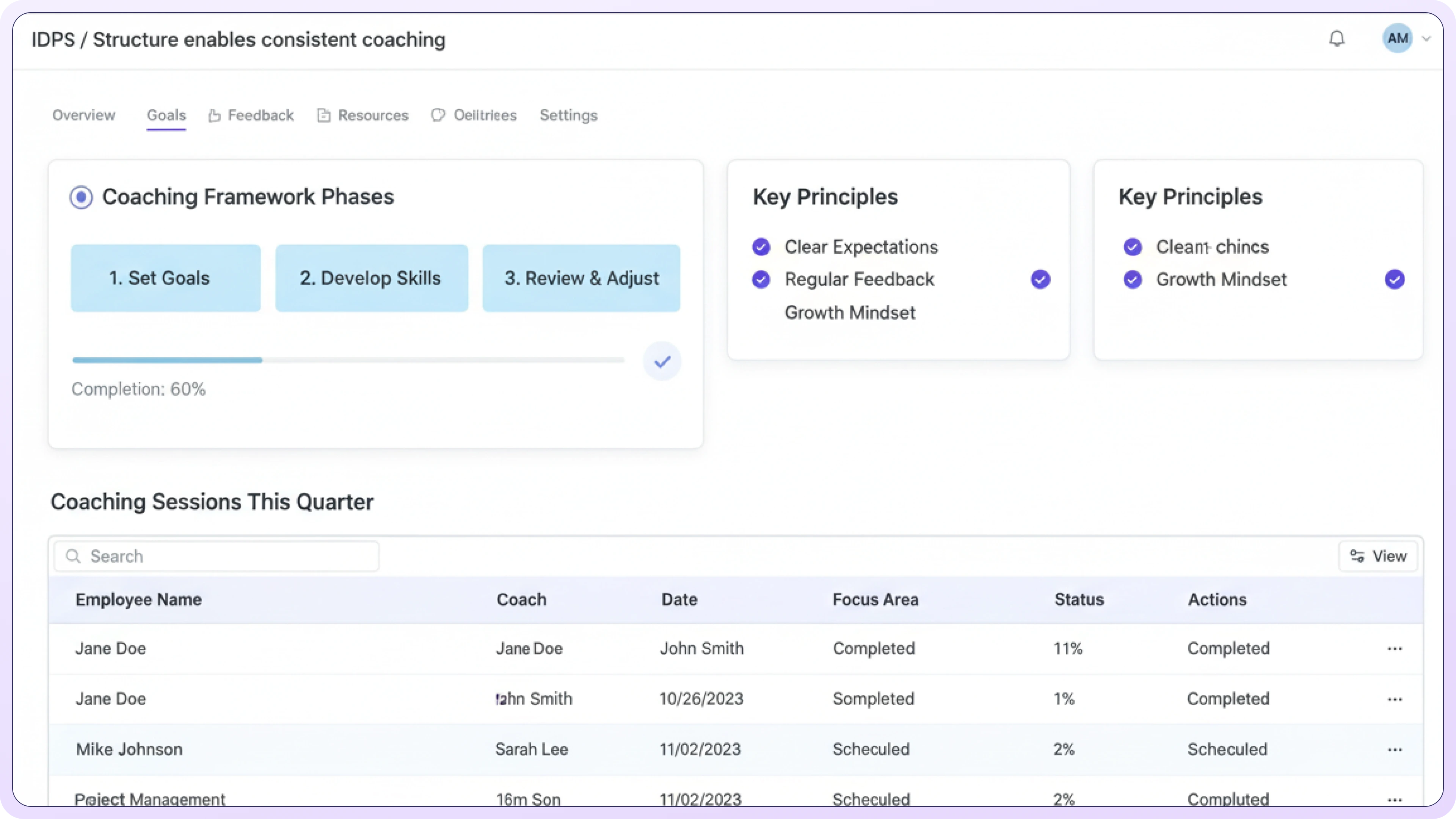1456x819 pixels.
Task: Click the completion progress bar
Action: click(x=348, y=360)
